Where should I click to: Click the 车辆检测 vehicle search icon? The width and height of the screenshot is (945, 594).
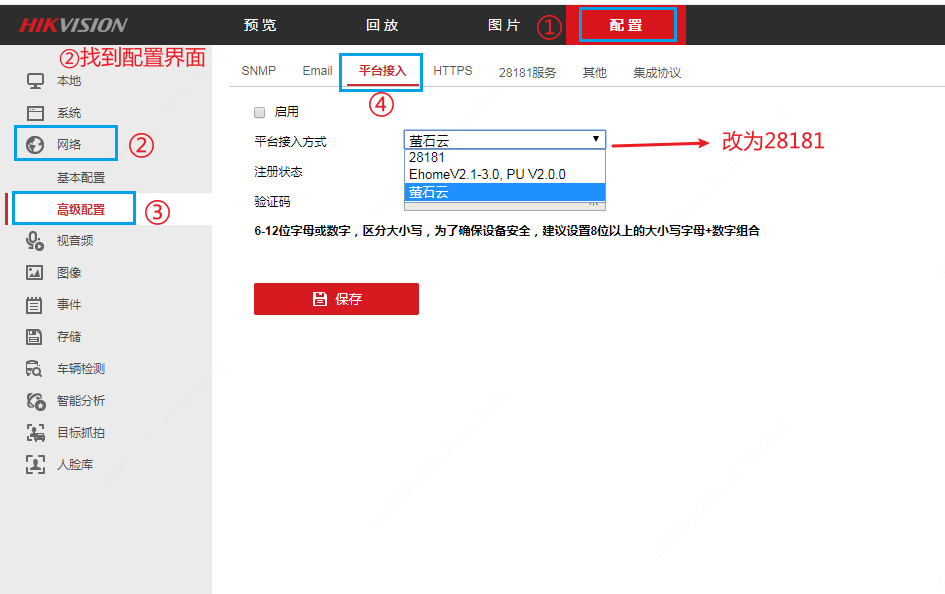click(x=34, y=369)
